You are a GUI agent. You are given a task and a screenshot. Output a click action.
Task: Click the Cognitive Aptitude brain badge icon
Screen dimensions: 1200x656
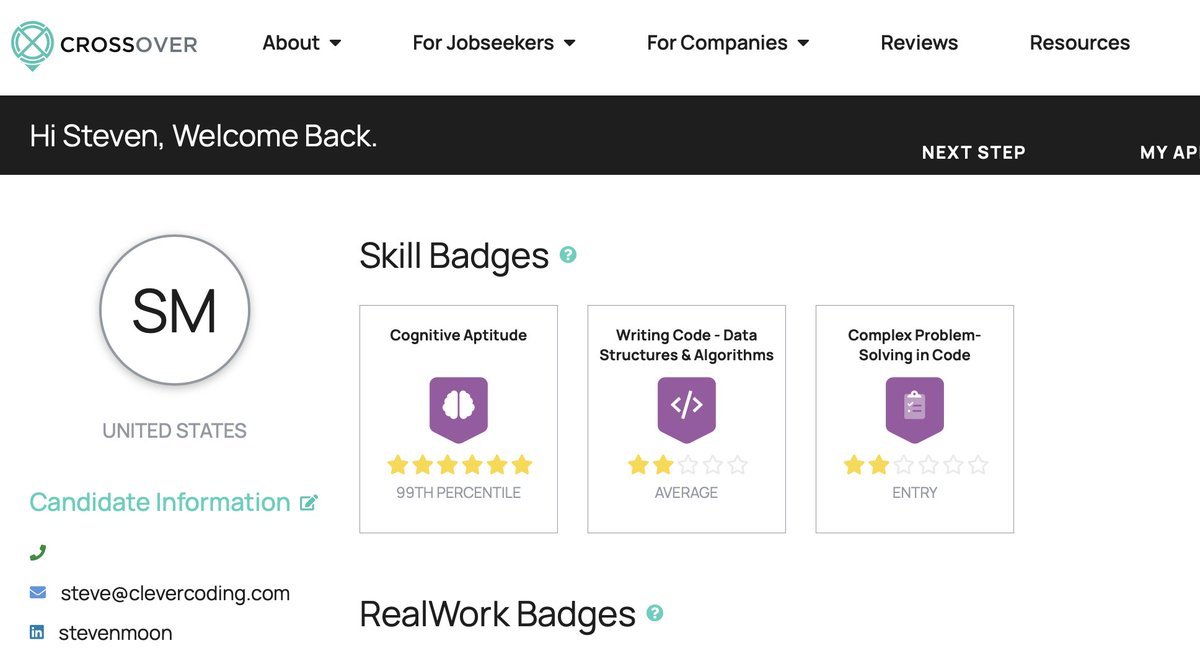pyautogui.click(x=458, y=408)
